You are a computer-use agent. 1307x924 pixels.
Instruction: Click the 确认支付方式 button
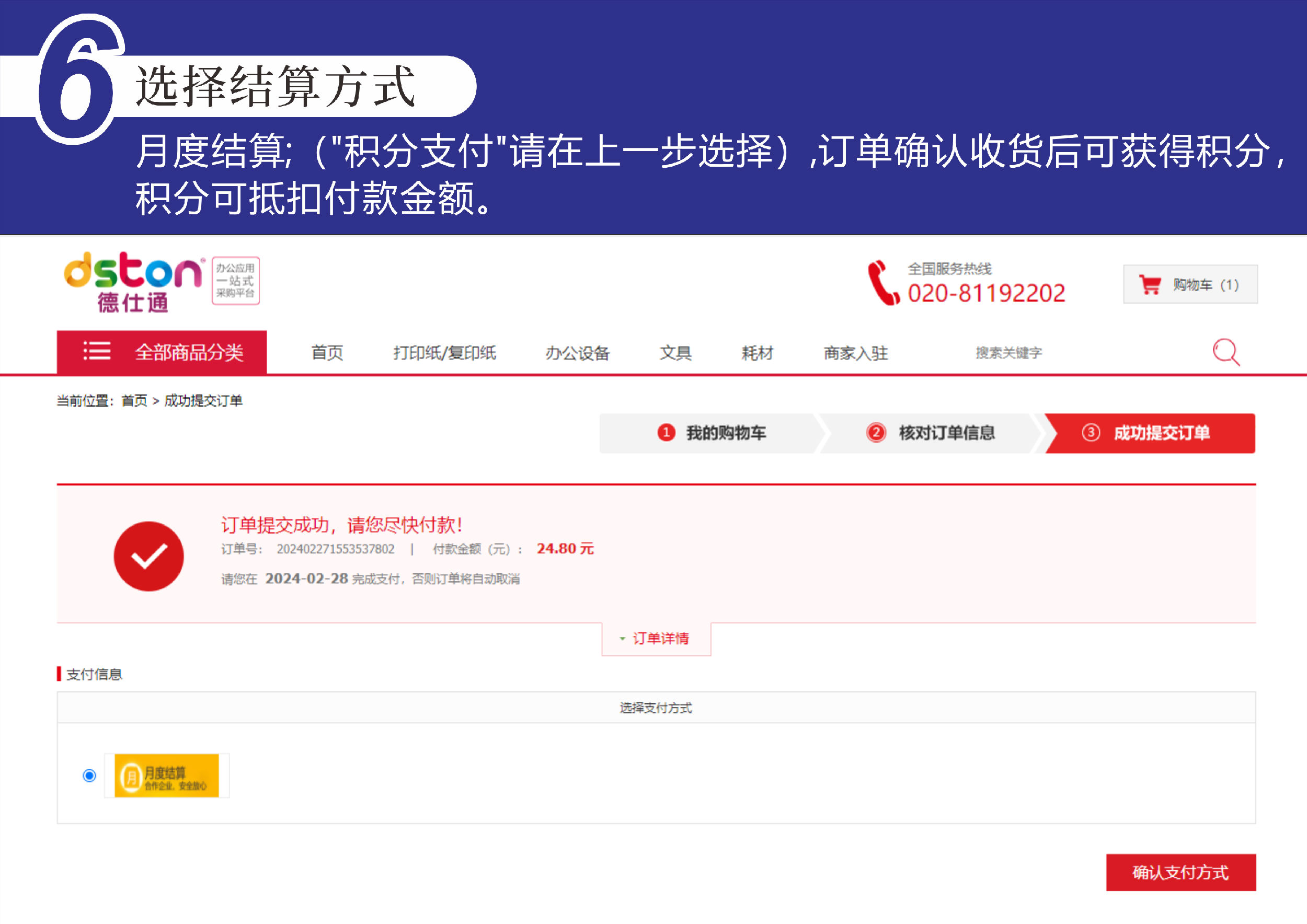pos(1180,872)
